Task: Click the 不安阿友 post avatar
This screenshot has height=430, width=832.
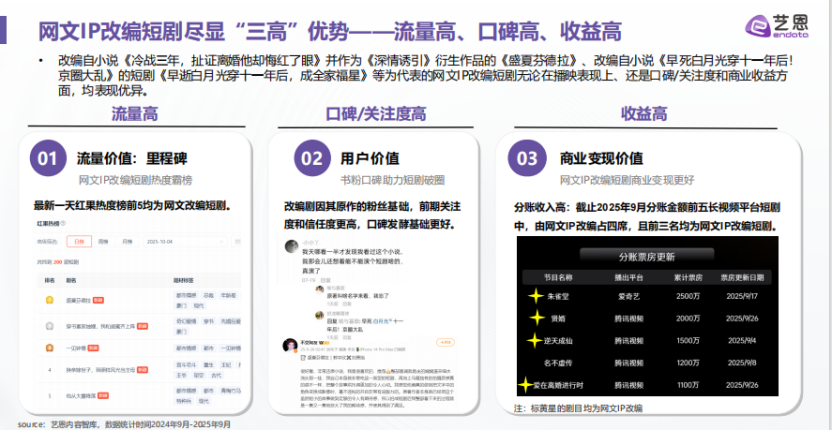Action: coord(290,346)
